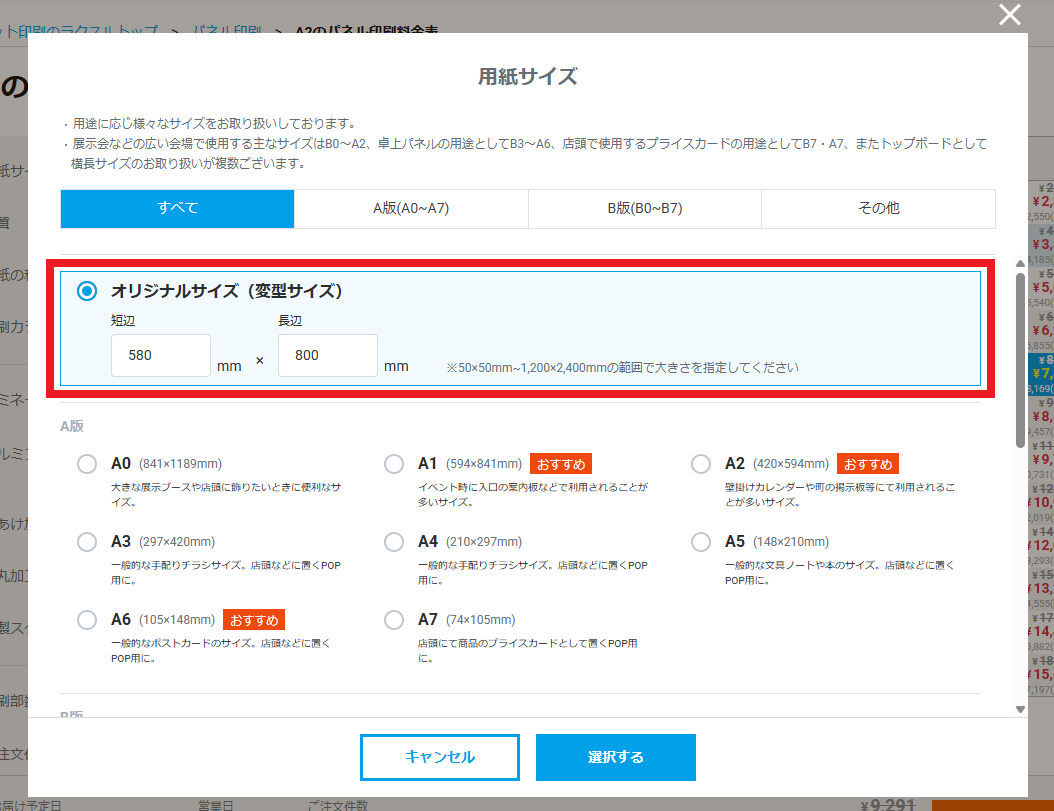Cancel the dialog with キャンセル

(x=439, y=757)
